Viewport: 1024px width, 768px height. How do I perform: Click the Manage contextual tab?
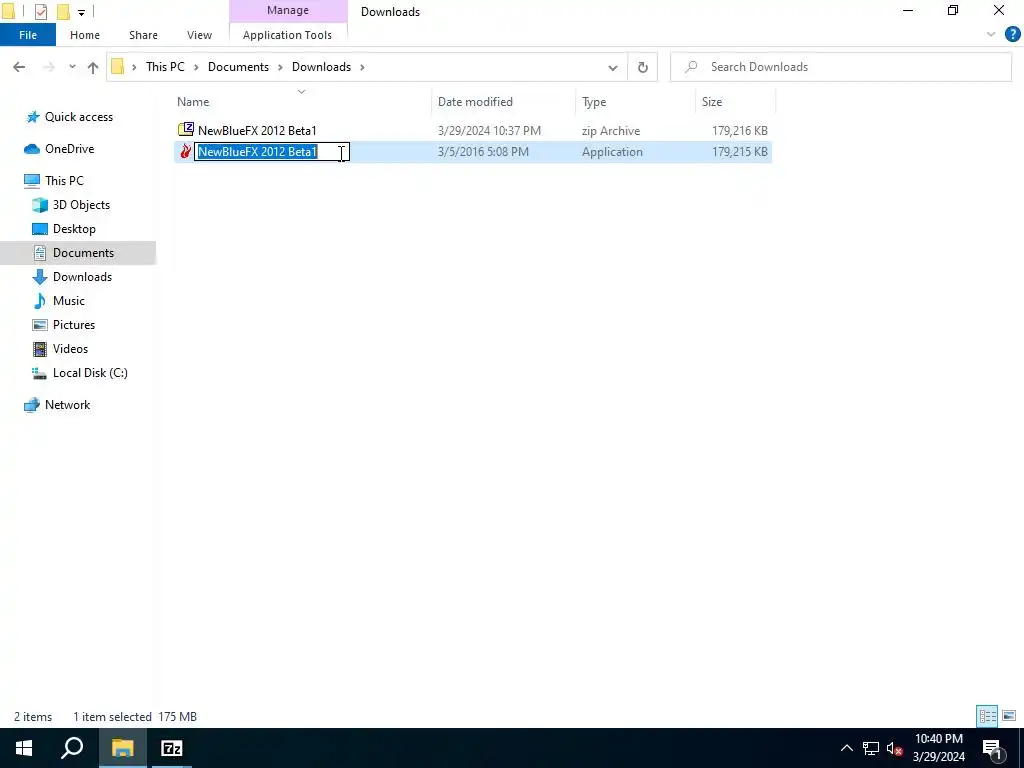click(x=288, y=10)
